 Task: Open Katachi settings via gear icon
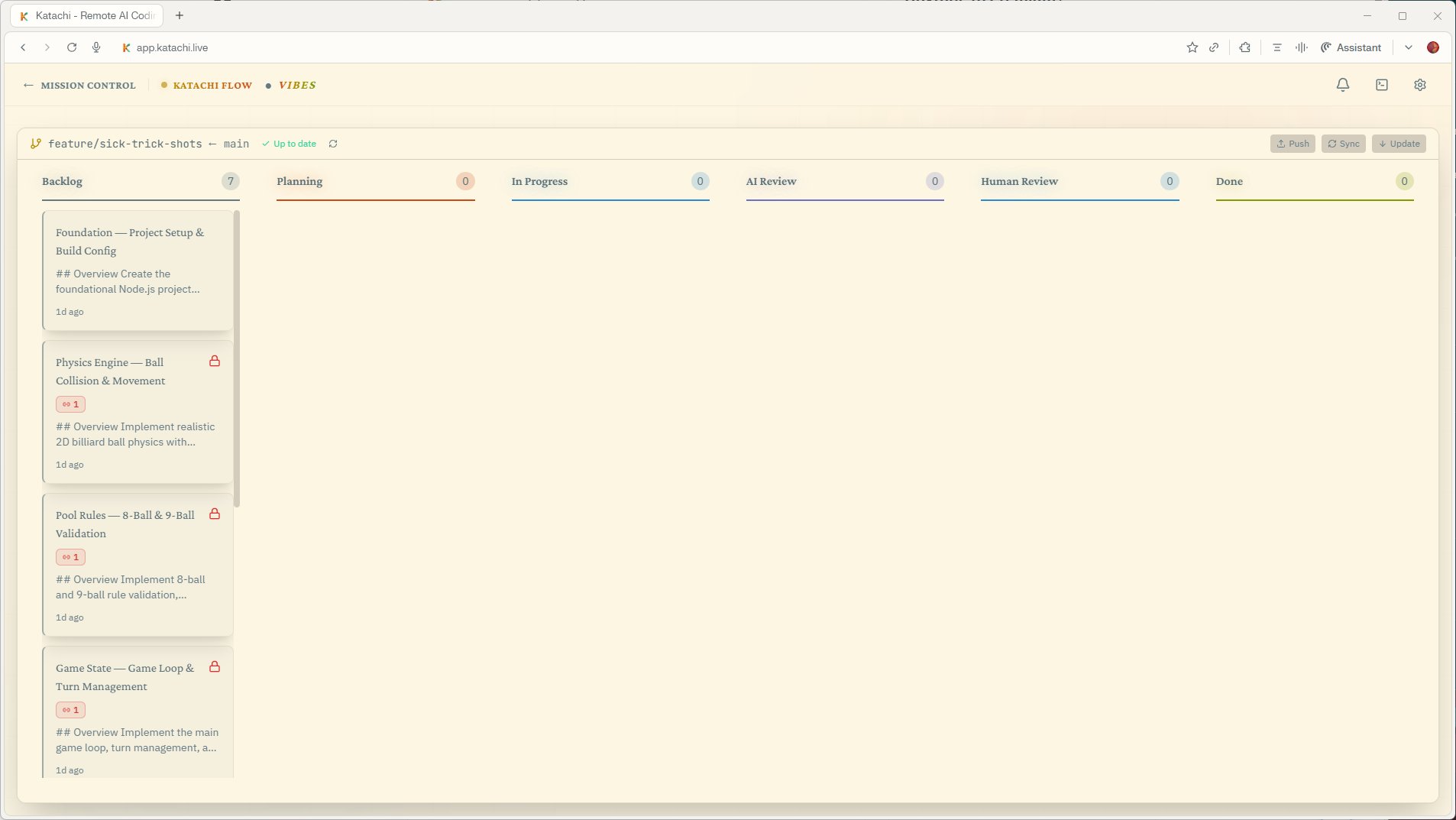pyautogui.click(x=1419, y=84)
